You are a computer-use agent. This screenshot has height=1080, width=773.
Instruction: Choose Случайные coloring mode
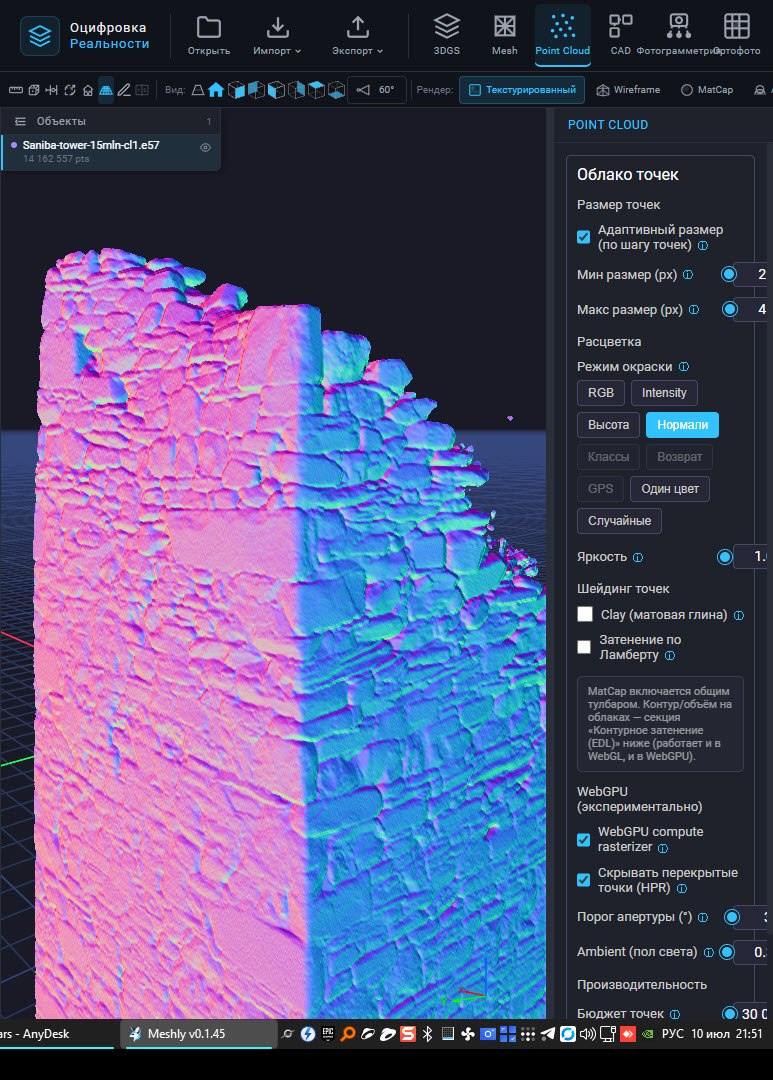pos(619,521)
